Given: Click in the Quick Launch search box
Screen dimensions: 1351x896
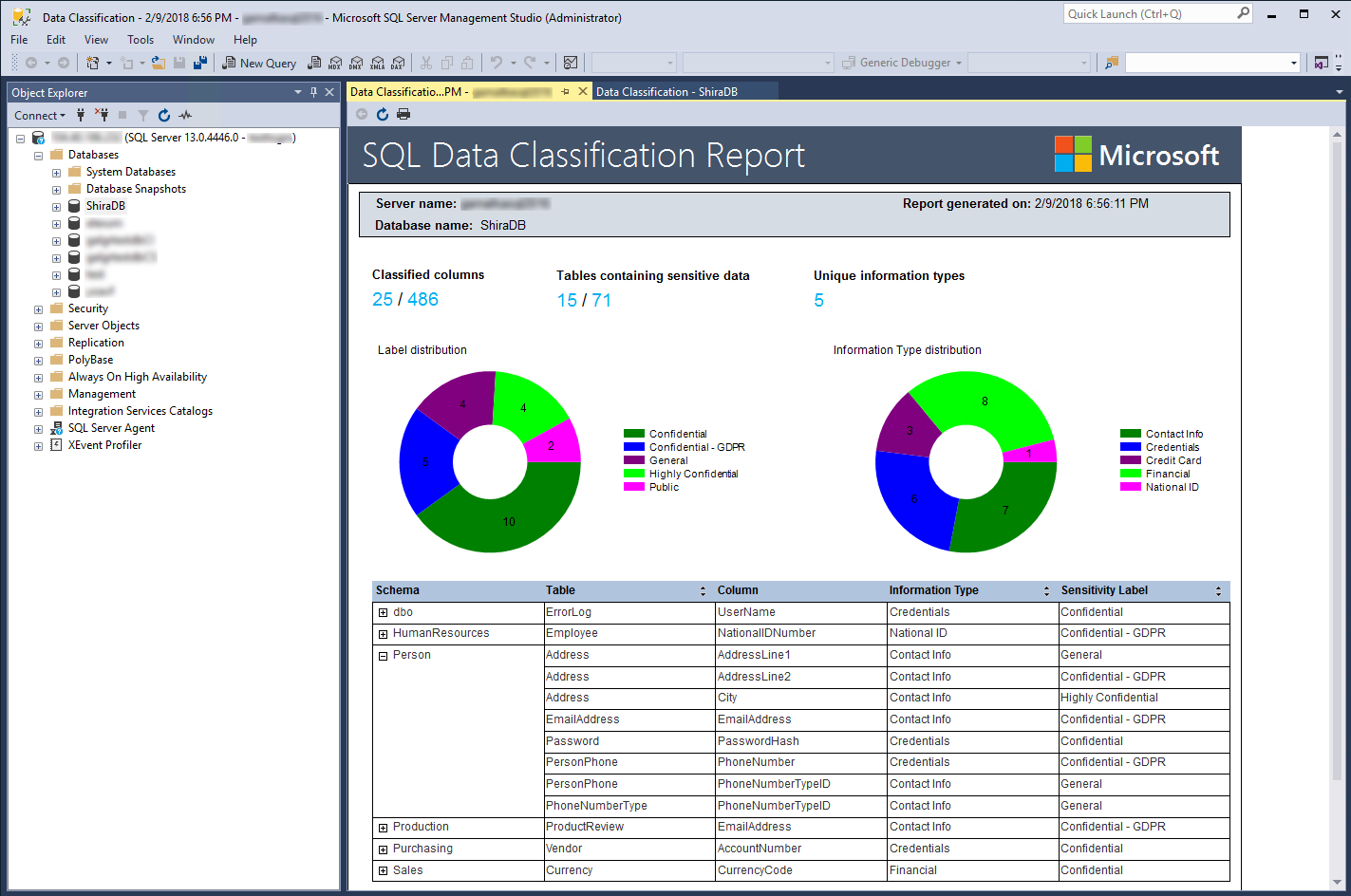Looking at the screenshot, I should point(1149,14).
